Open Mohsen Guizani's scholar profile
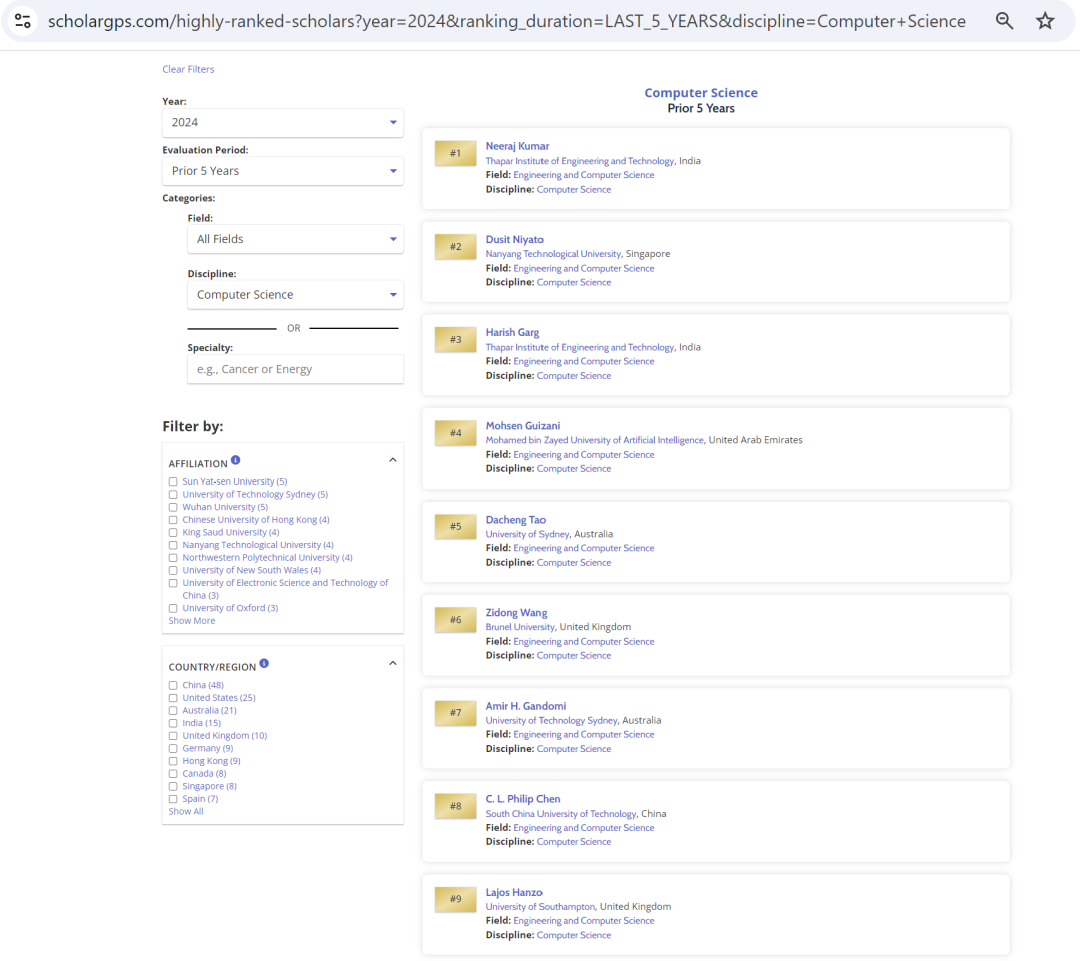Screen dimensions: 1080x961 click(523, 426)
